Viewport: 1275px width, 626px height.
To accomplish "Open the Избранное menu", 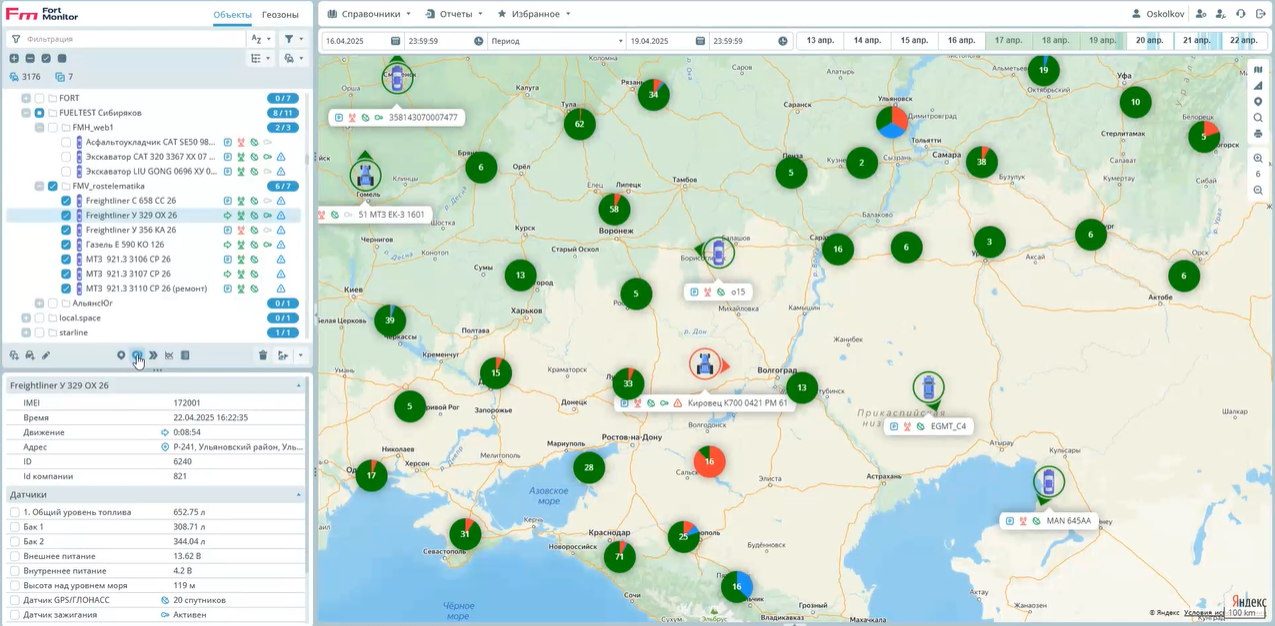I will coord(534,14).
